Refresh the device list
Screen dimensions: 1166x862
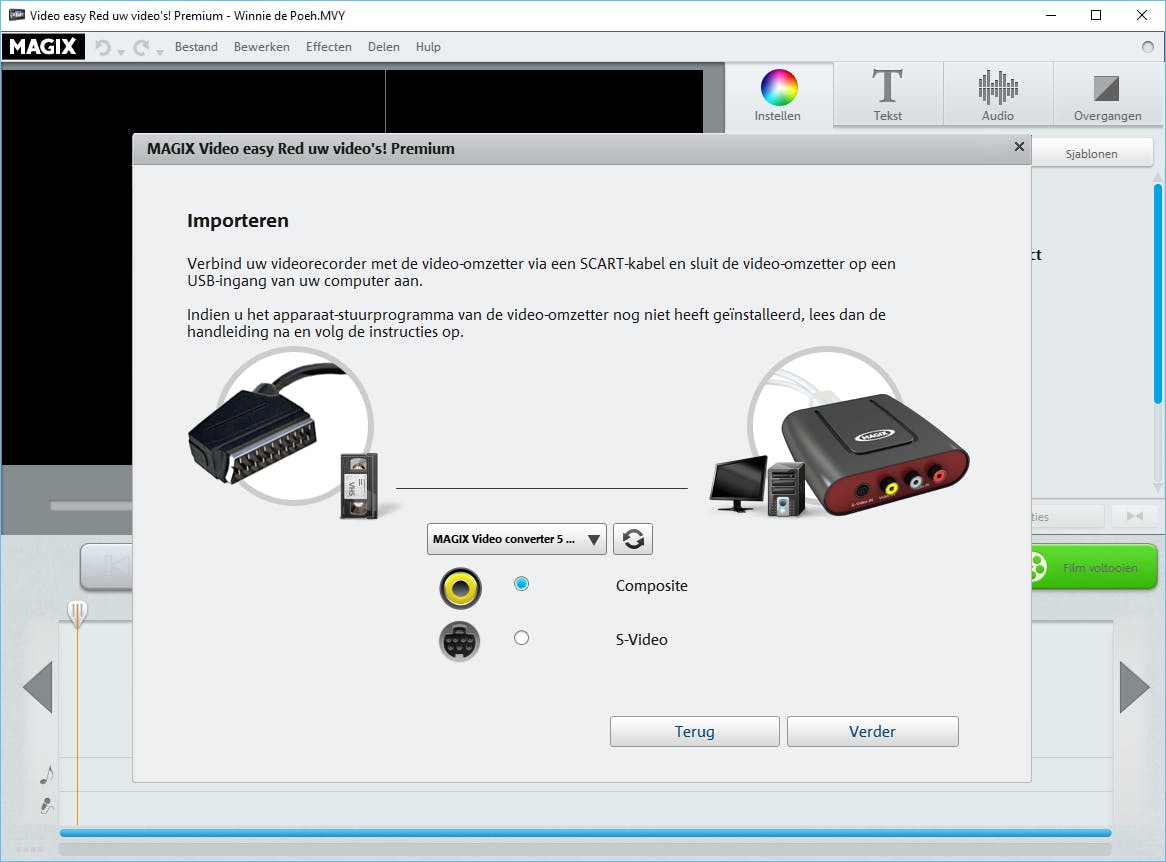click(x=633, y=539)
